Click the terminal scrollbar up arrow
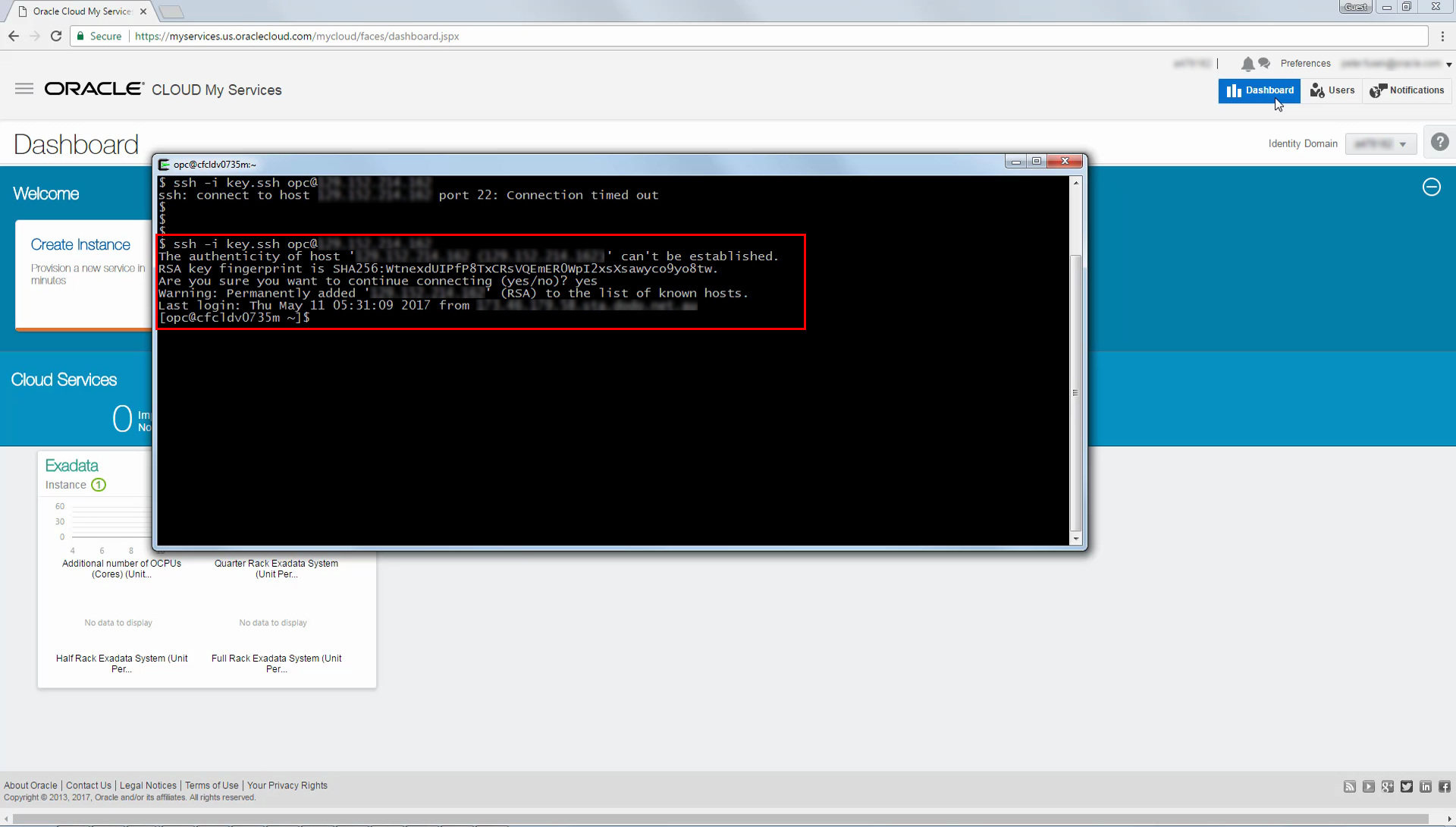Screen dimensions: 1456x827 coord(1075,183)
